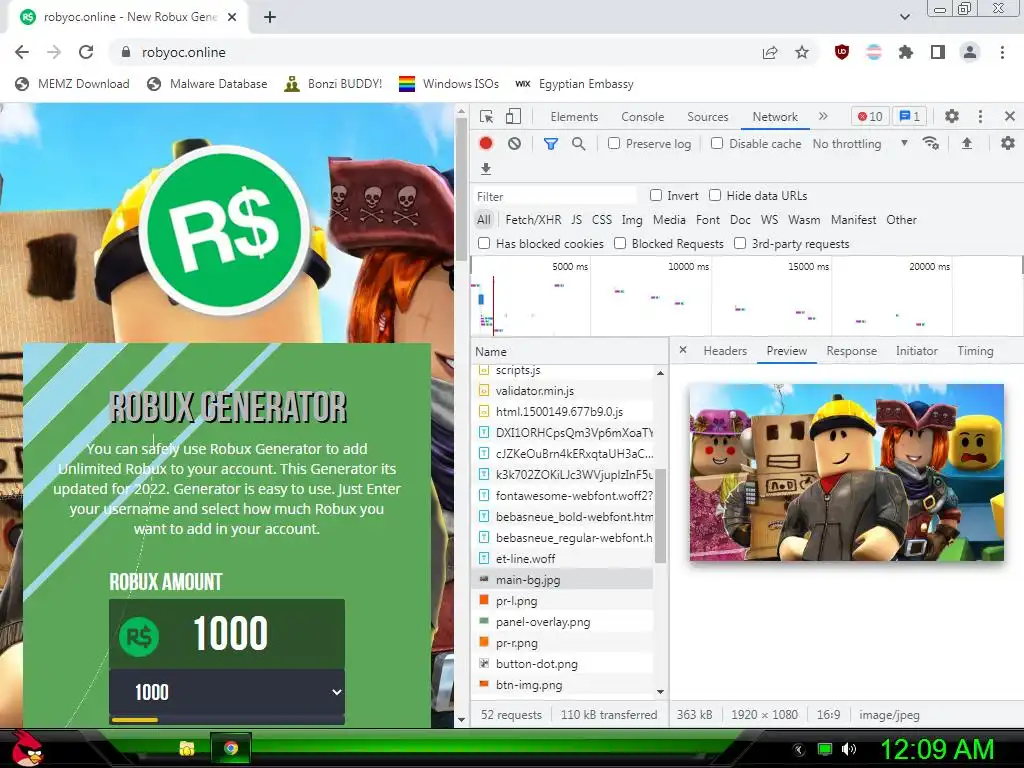Open the Chrome three-dot menu
Screen dimensions: 1024x768
[x=1002, y=52]
